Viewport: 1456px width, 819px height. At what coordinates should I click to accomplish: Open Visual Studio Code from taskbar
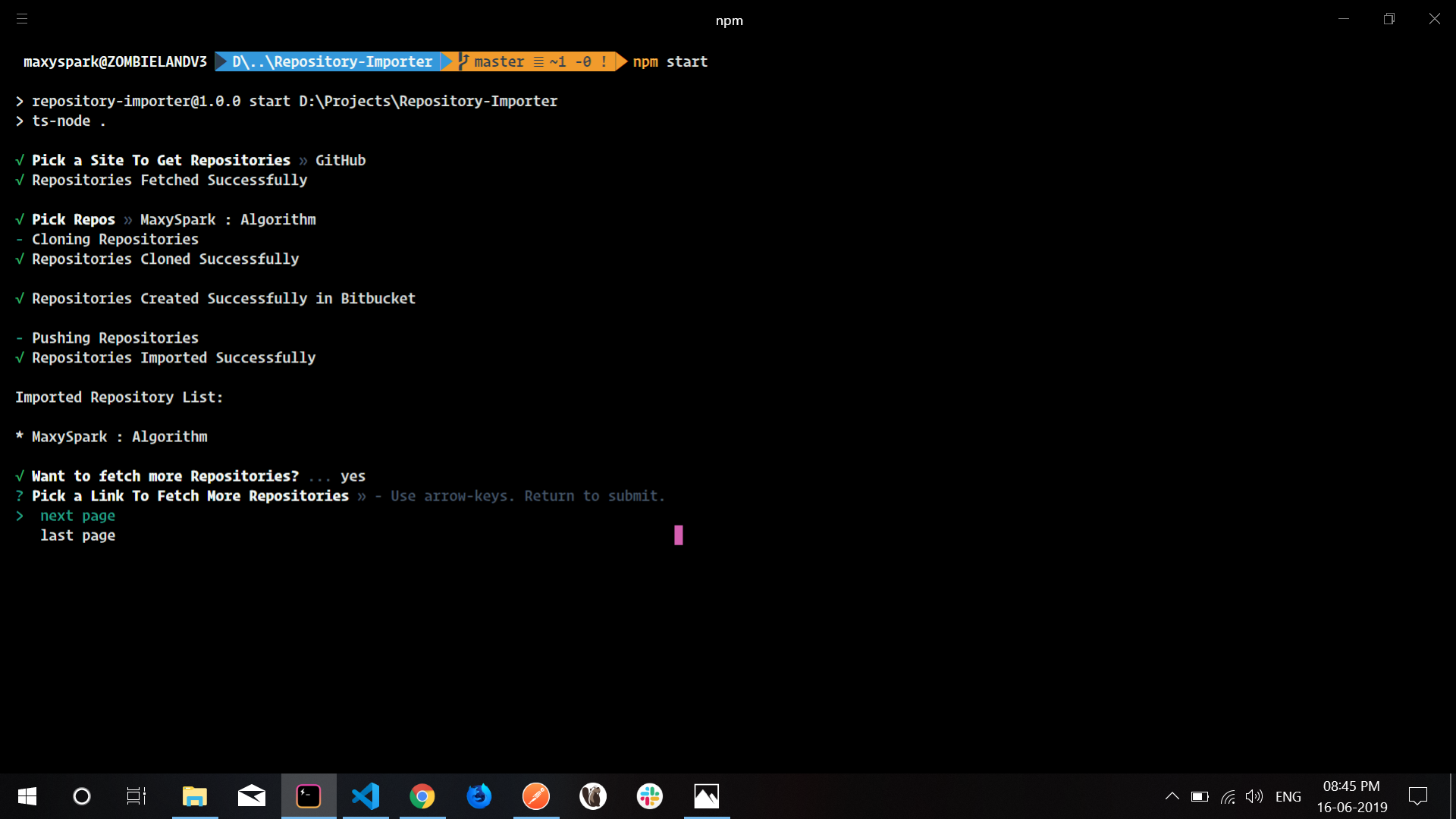(x=366, y=796)
